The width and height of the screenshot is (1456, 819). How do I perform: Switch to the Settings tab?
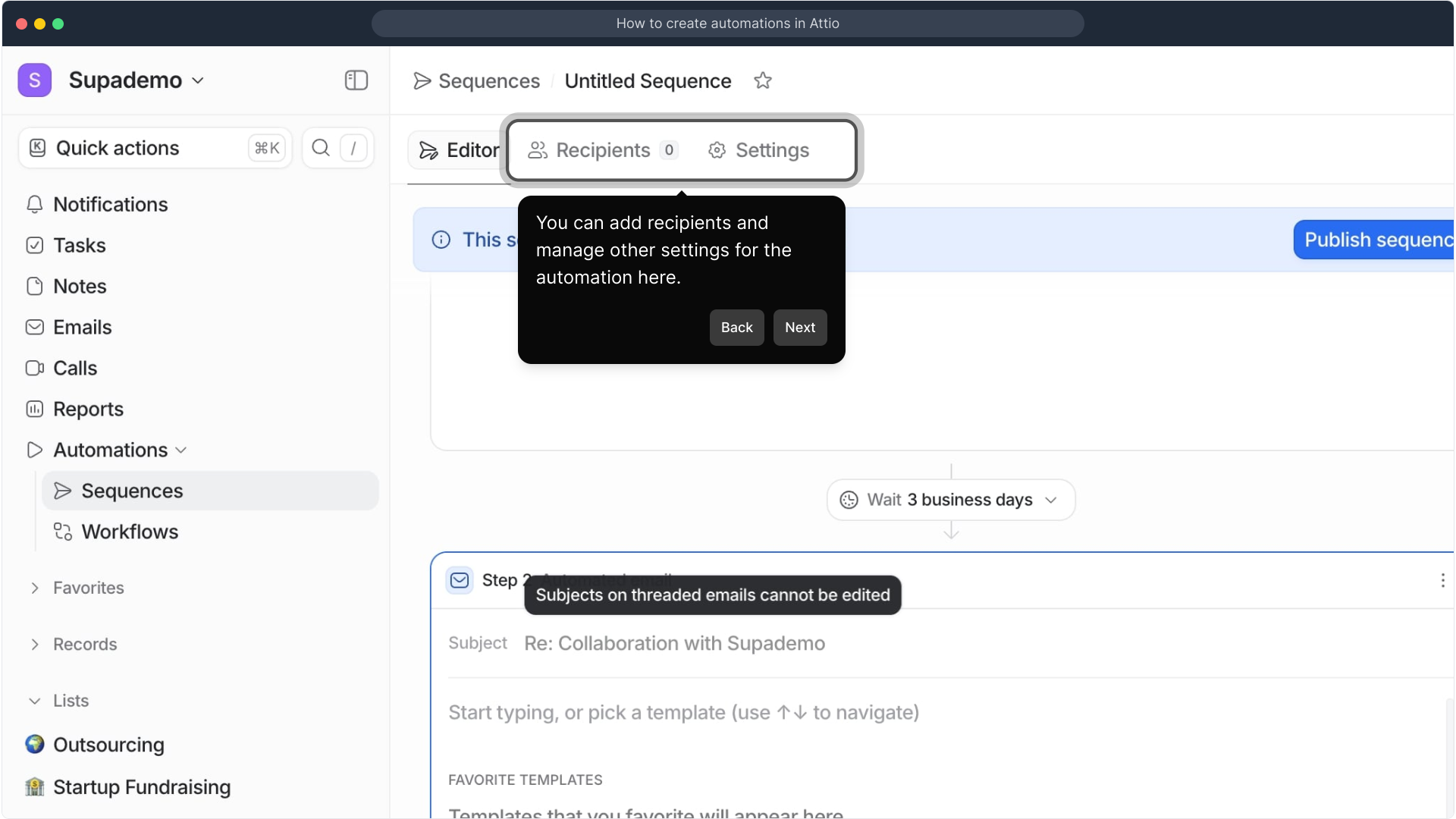pyautogui.click(x=759, y=150)
